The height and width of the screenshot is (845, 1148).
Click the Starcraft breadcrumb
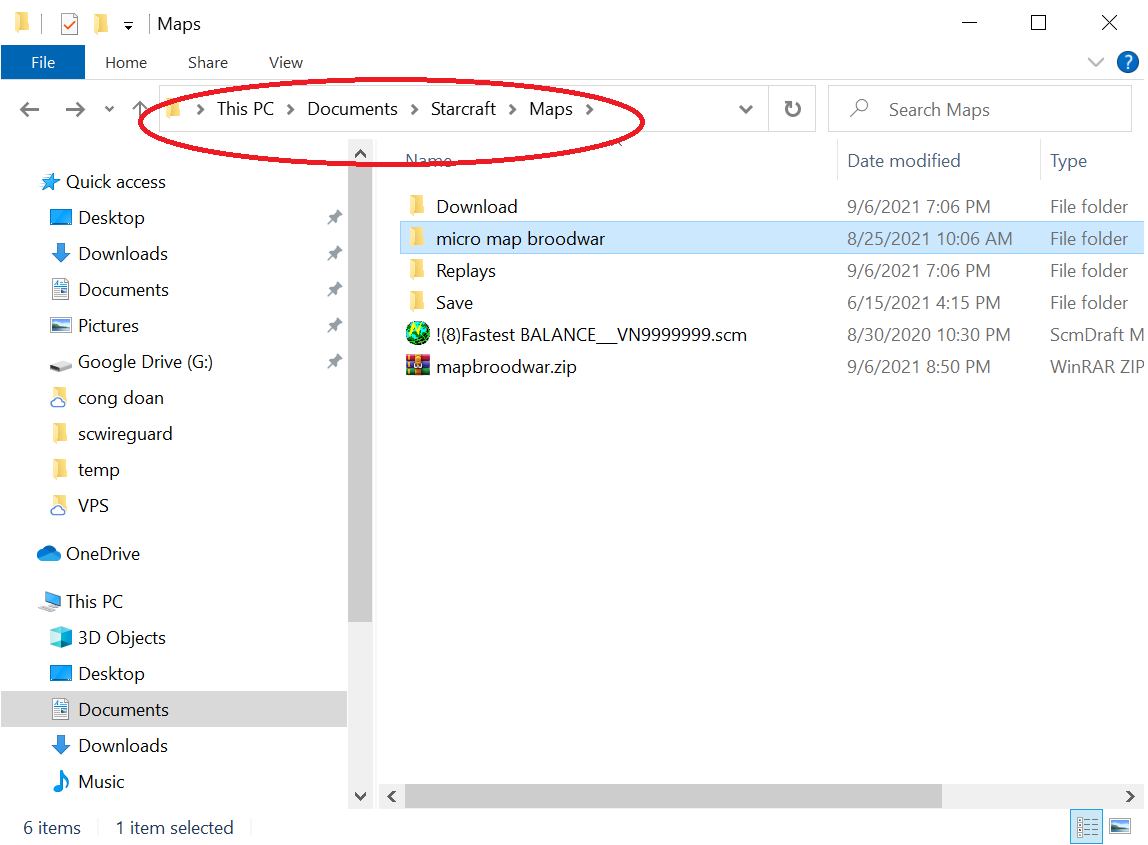click(463, 108)
